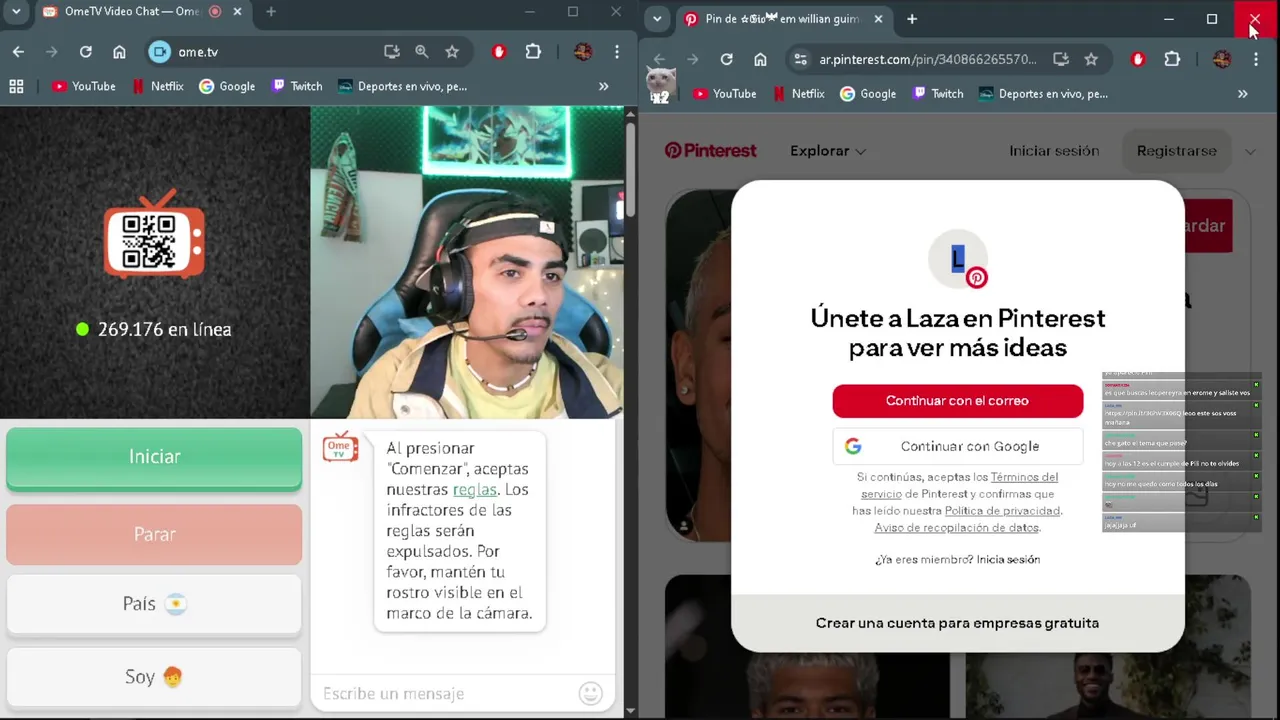Screen dimensions: 1280x720
Task: Expand the Explorar menu
Action: click(x=828, y=151)
